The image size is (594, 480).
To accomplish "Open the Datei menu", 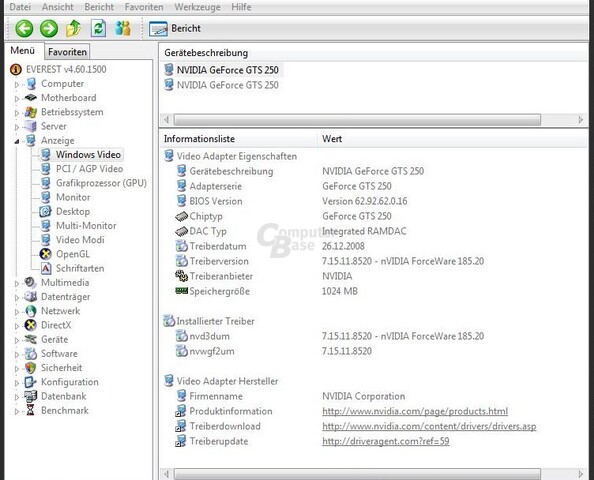I will click(x=20, y=7).
